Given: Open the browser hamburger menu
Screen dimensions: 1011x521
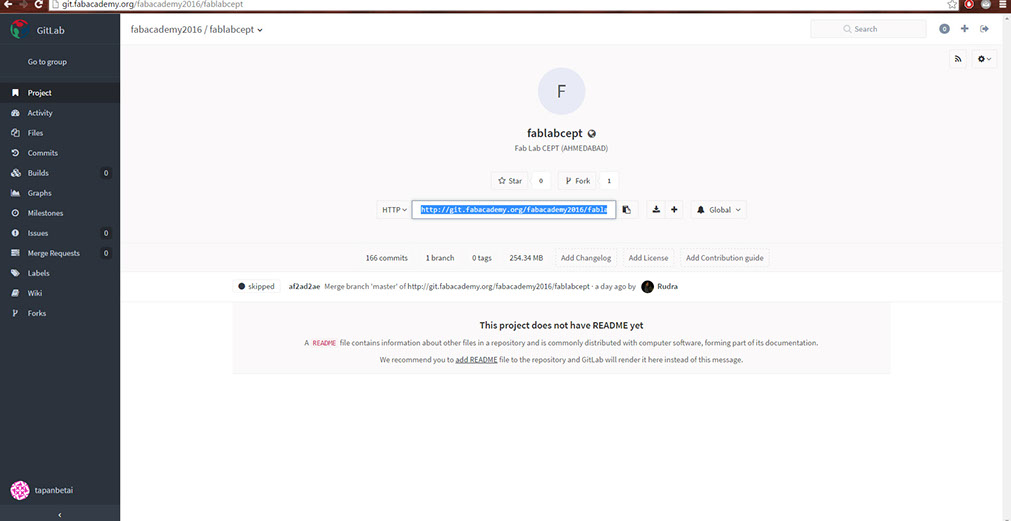Looking at the screenshot, I should [x=1003, y=4].
